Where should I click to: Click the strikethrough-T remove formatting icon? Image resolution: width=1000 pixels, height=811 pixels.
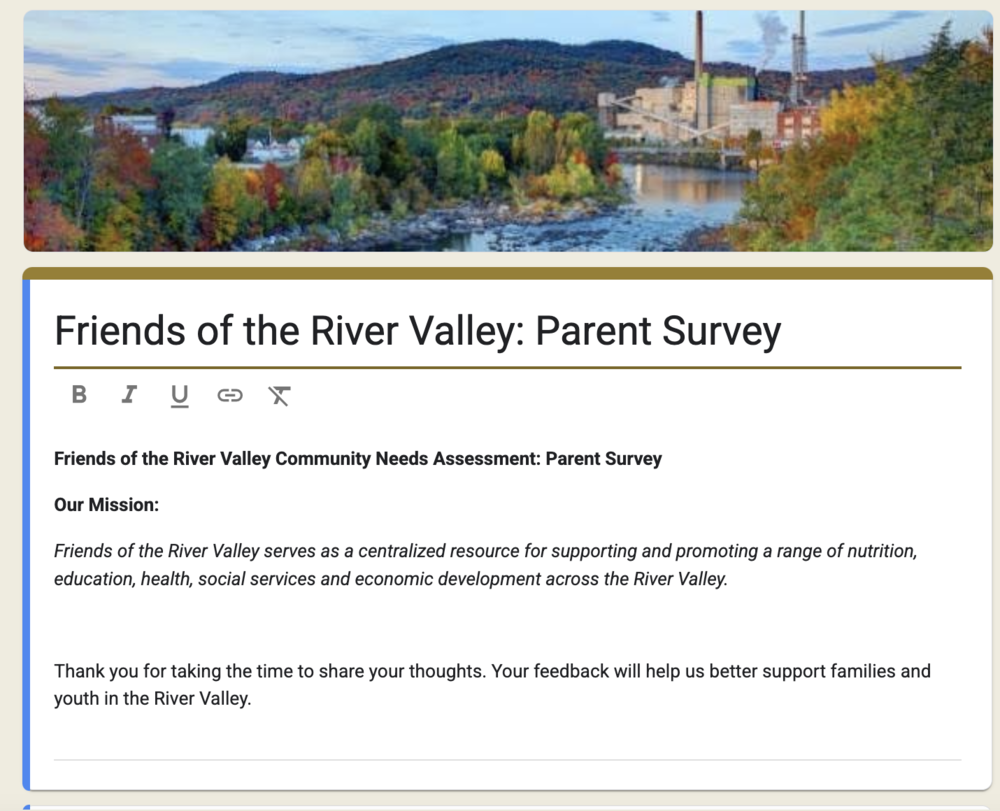[278, 395]
